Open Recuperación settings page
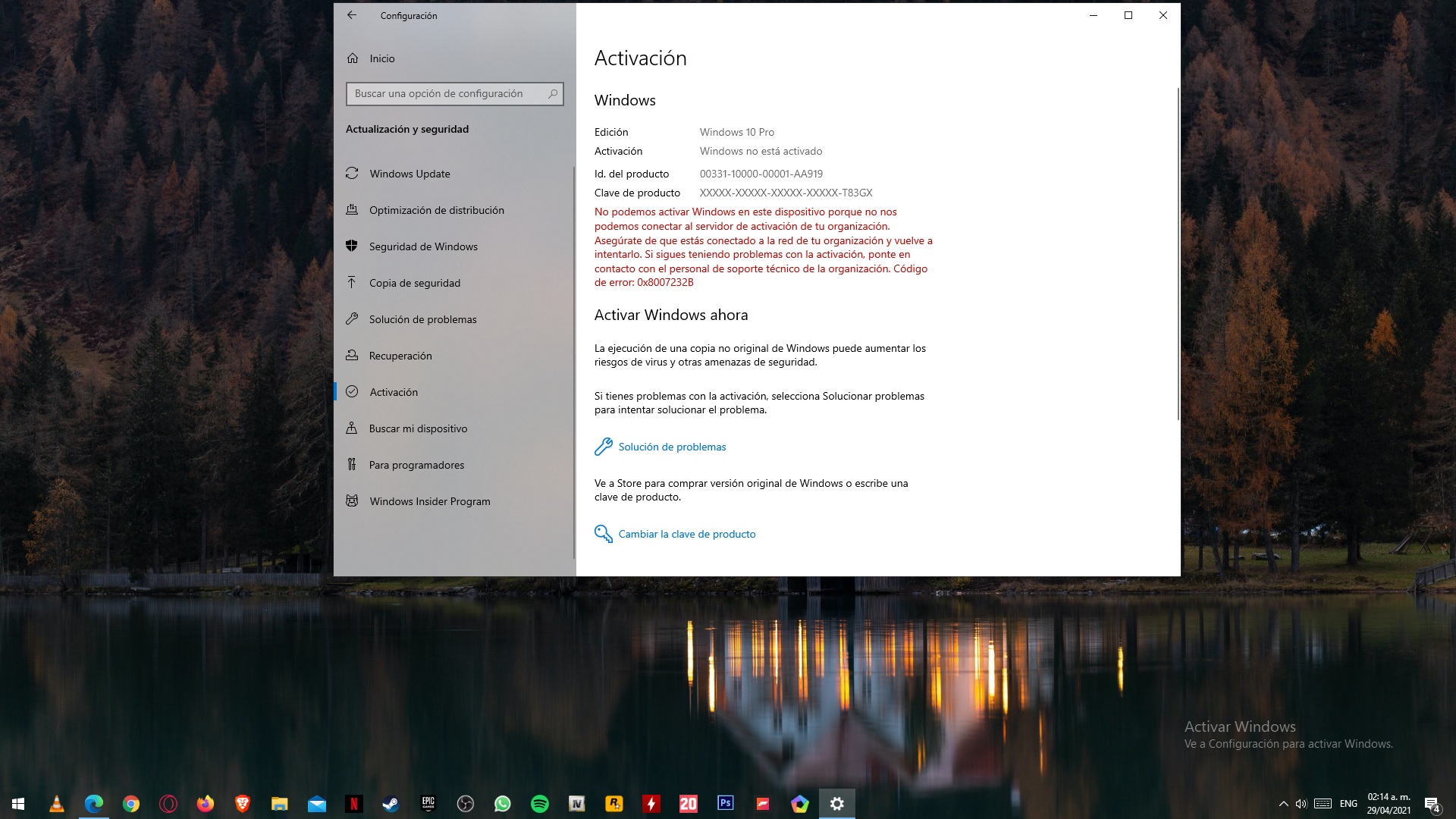The height and width of the screenshot is (819, 1456). coord(455,356)
